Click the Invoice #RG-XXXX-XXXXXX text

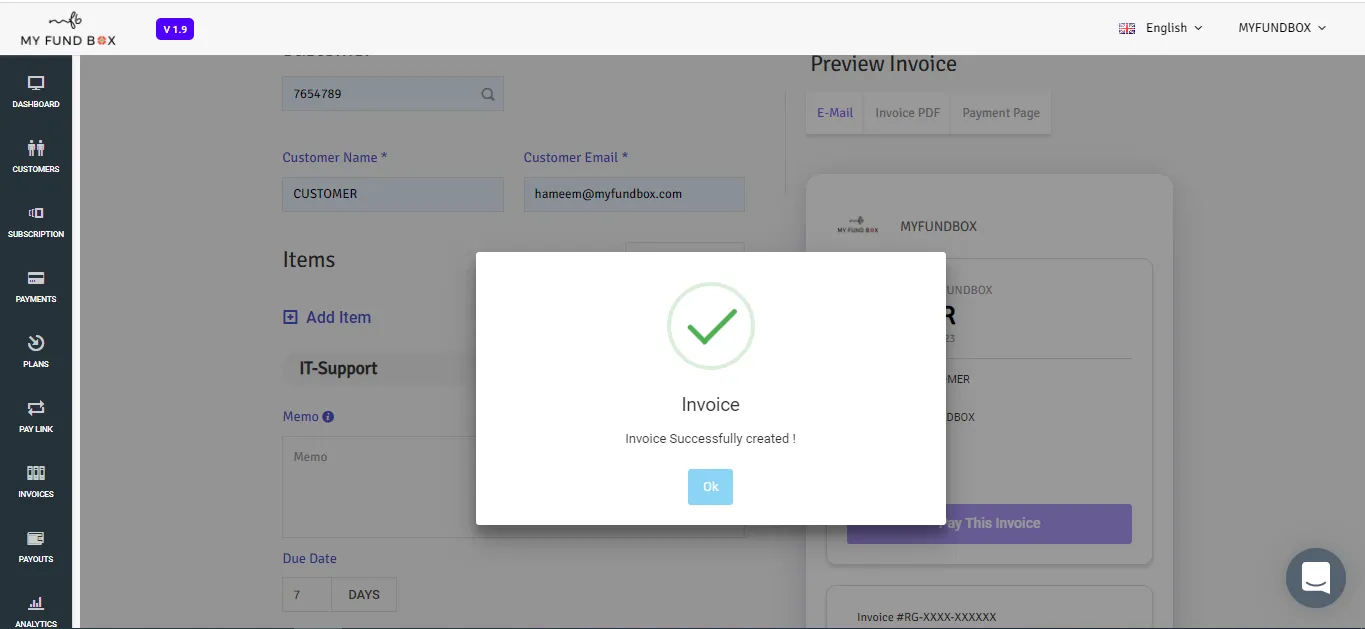point(926,617)
